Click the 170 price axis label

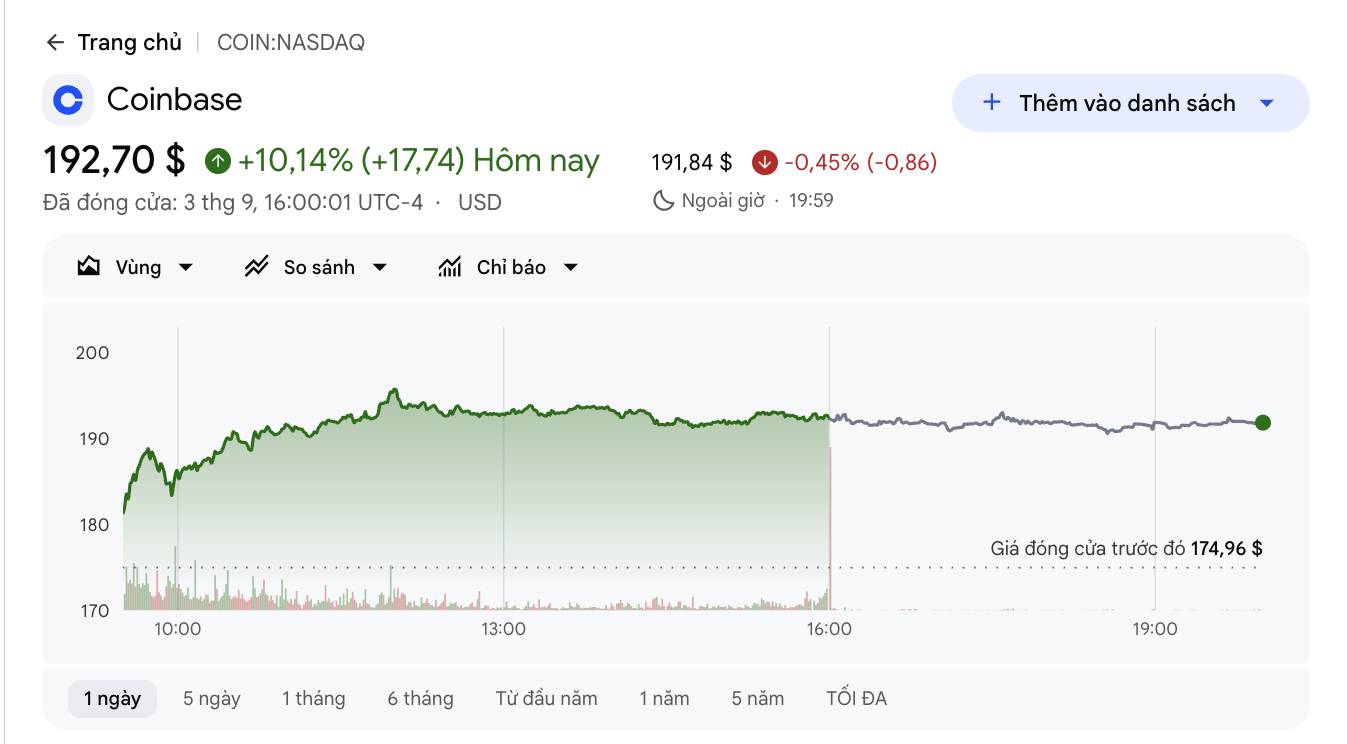(93, 611)
